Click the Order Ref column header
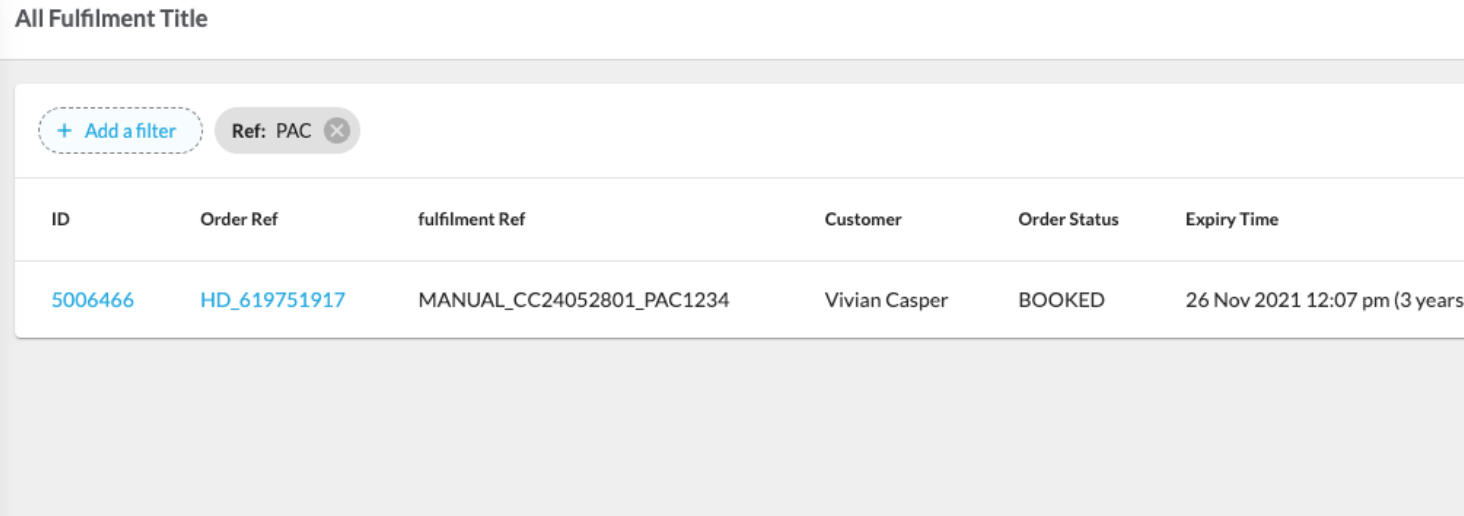 pos(239,219)
